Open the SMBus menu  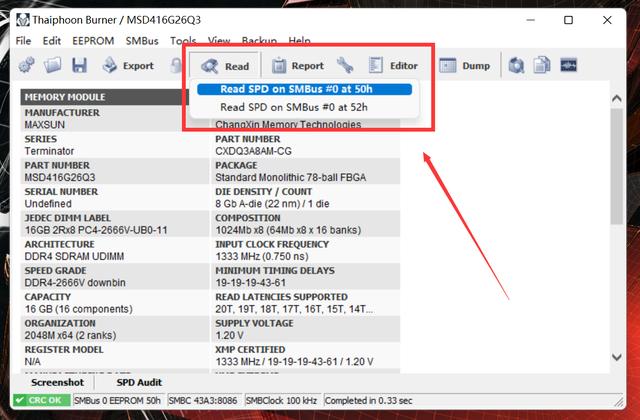click(142, 41)
